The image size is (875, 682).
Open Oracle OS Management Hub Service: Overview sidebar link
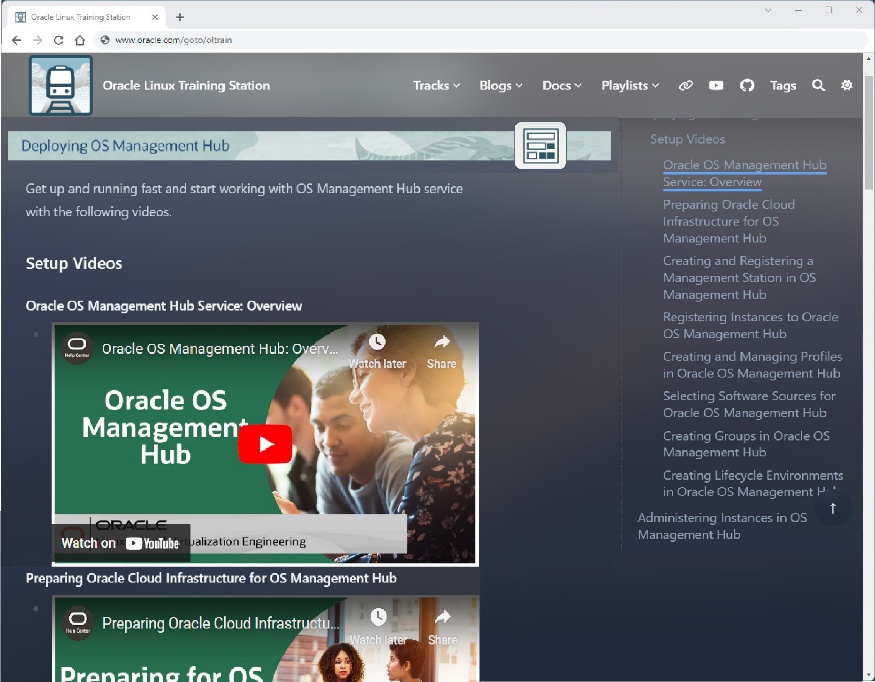click(x=744, y=174)
